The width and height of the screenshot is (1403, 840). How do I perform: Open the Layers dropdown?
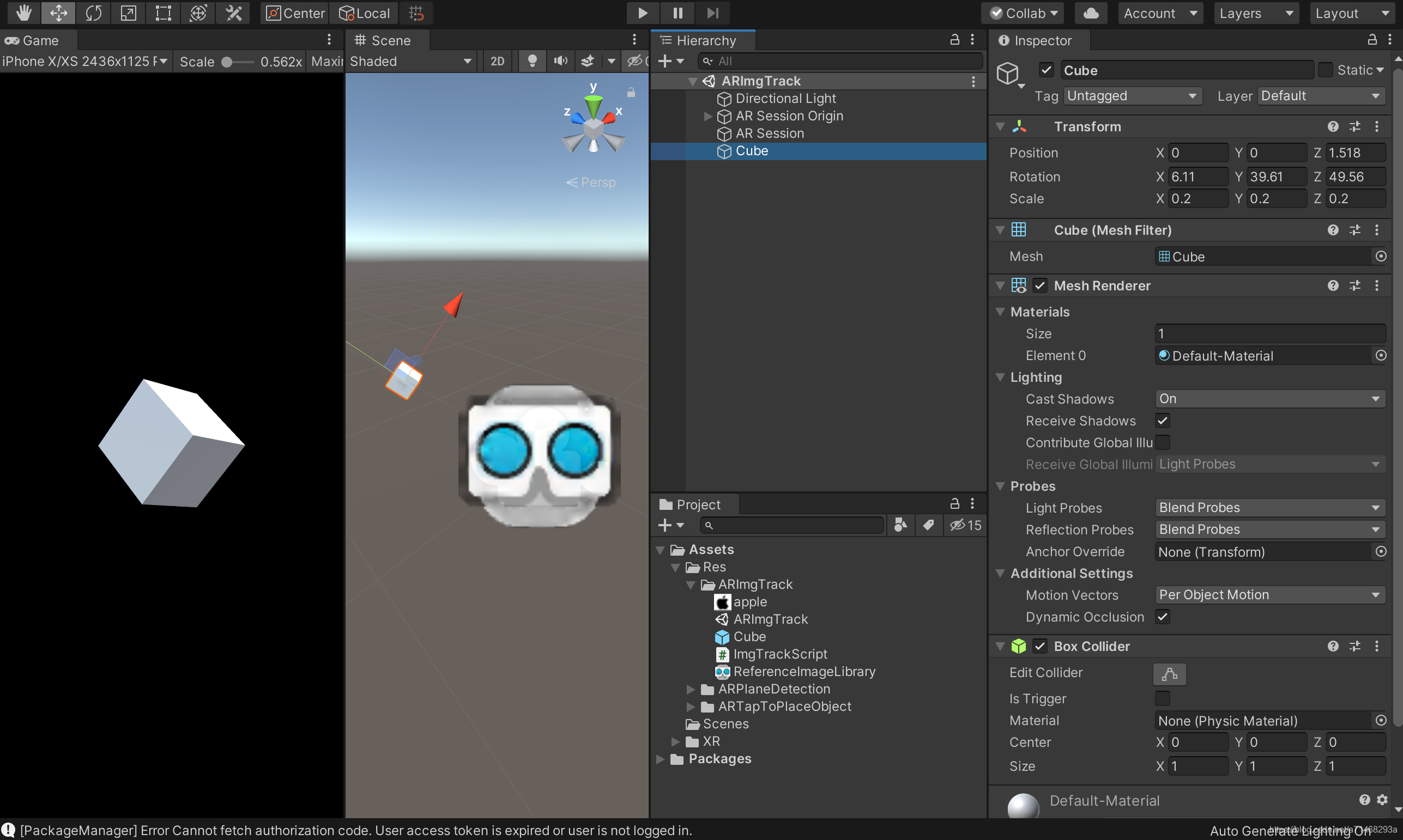click(1256, 13)
